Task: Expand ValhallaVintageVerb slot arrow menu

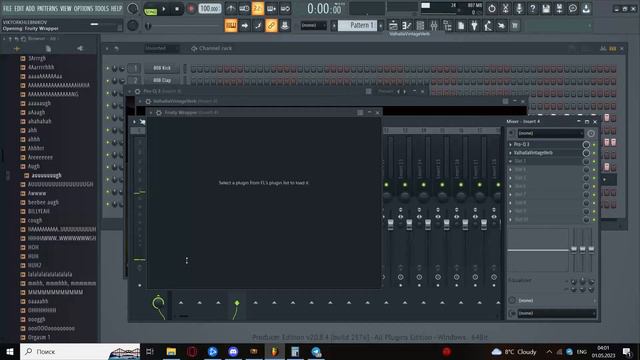Action: [511, 153]
